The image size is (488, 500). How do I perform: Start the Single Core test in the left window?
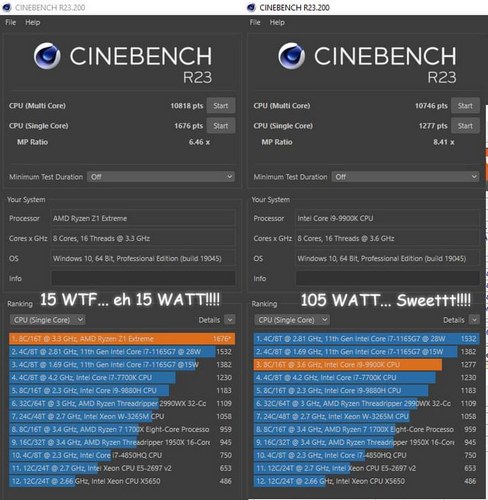point(221,126)
